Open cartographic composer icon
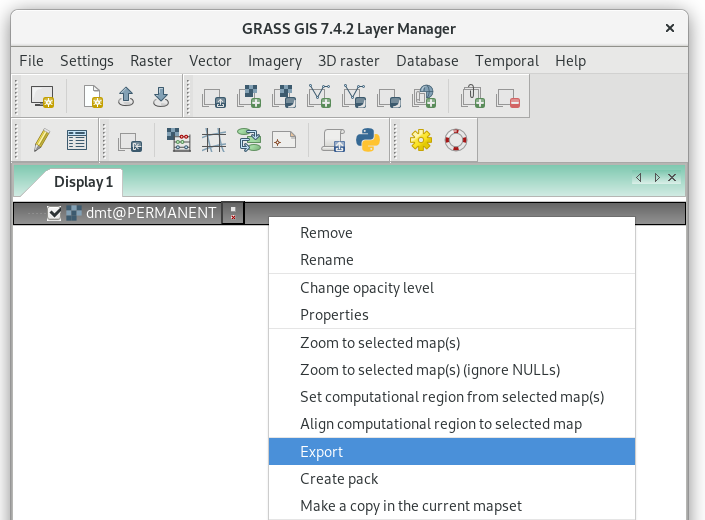The height and width of the screenshot is (520, 705). pyautogui.click(x=284, y=140)
